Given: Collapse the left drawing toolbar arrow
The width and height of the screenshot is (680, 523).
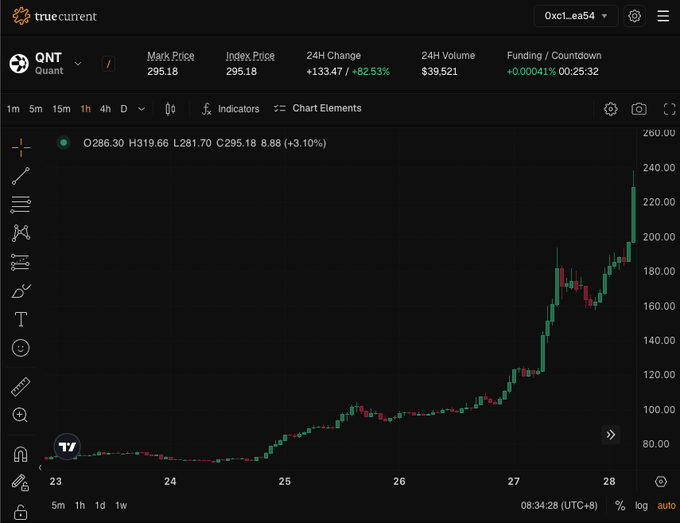Looking at the screenshot, I should click(40, 467).
